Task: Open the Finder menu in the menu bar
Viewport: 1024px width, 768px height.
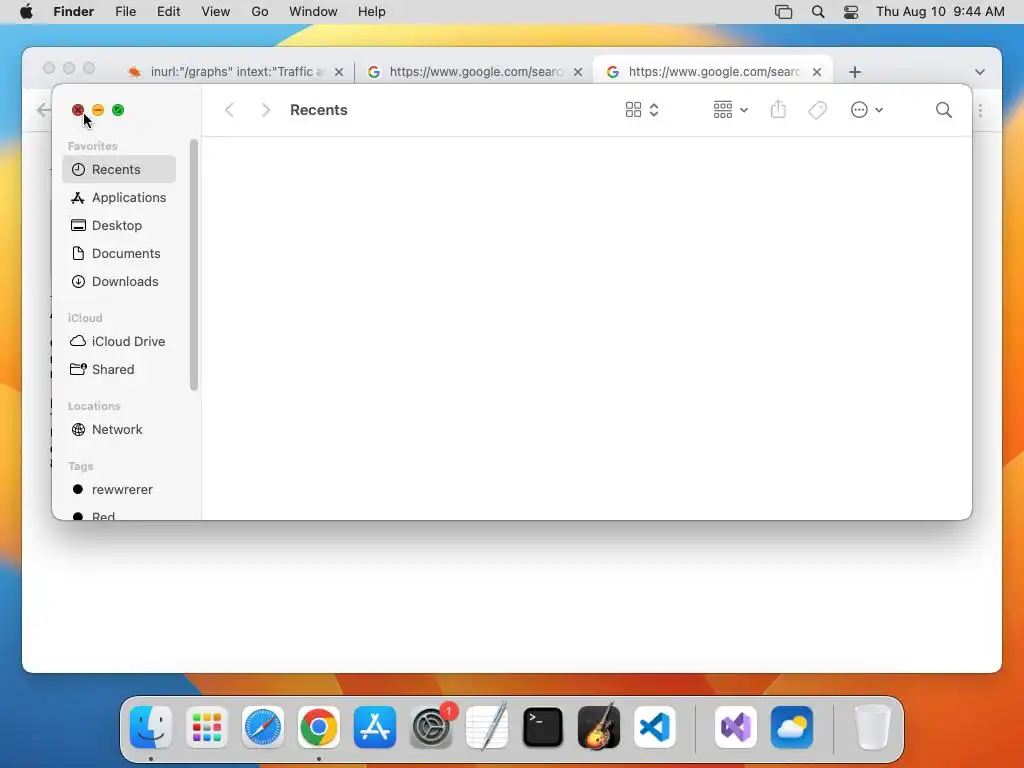Action: pyautogui.click(x=74, y=12)
